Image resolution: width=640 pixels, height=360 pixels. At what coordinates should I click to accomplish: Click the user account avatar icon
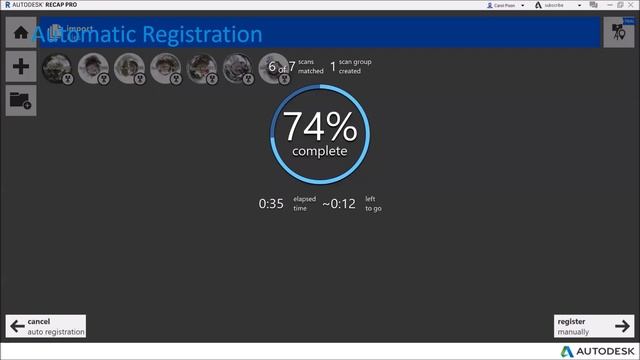(x=490, y=5)
